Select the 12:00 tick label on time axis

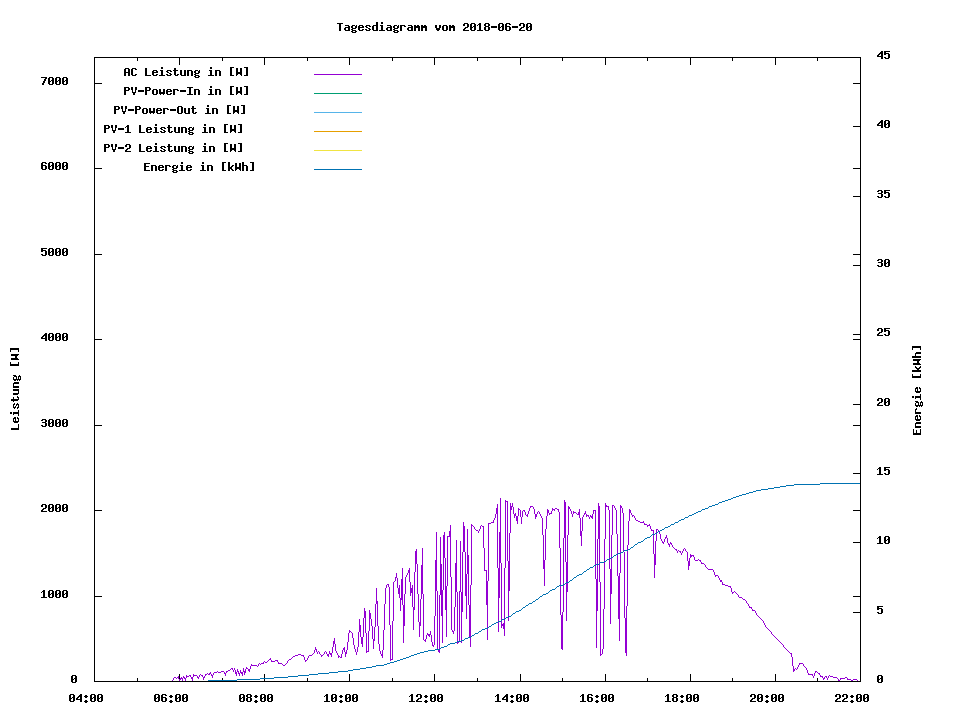(426, 698)
